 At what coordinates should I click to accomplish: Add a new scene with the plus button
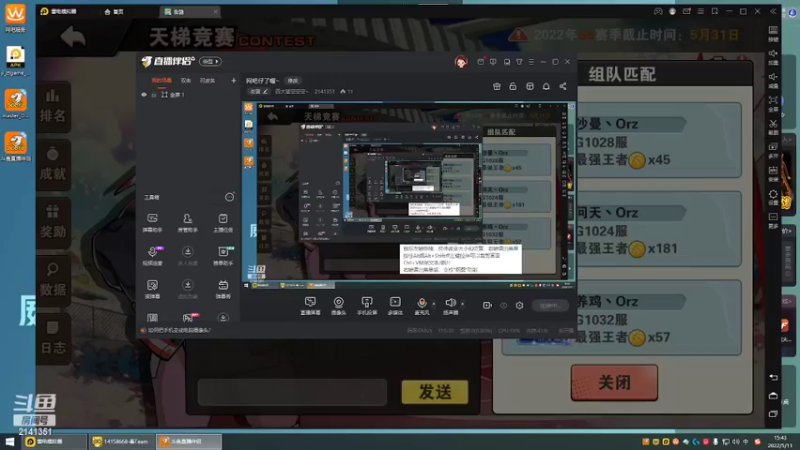pyautogui.click(x=234, y=81)
